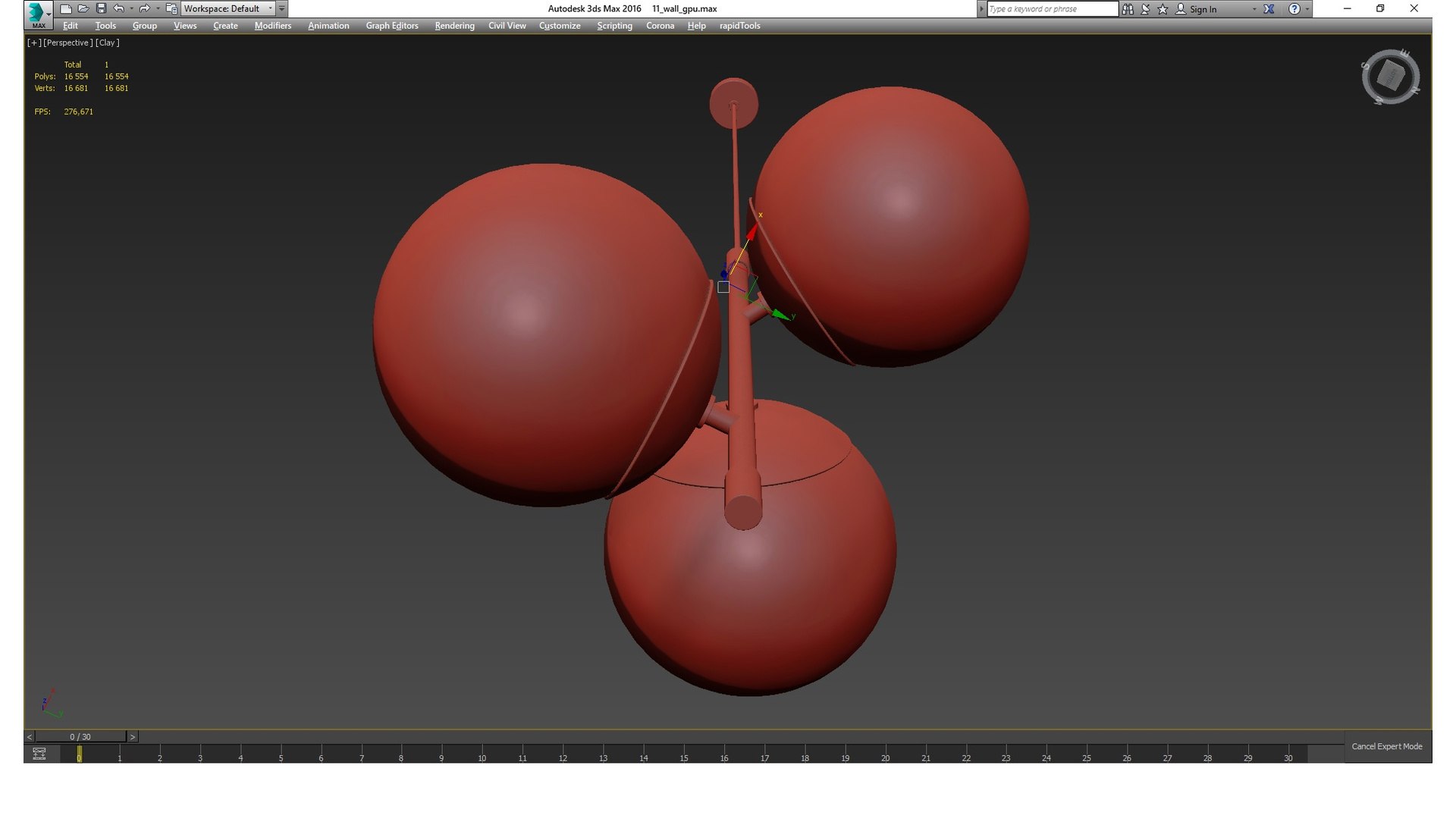
Task: Expand the Sign In dropdown arrow
Action: pos(1254,9)
